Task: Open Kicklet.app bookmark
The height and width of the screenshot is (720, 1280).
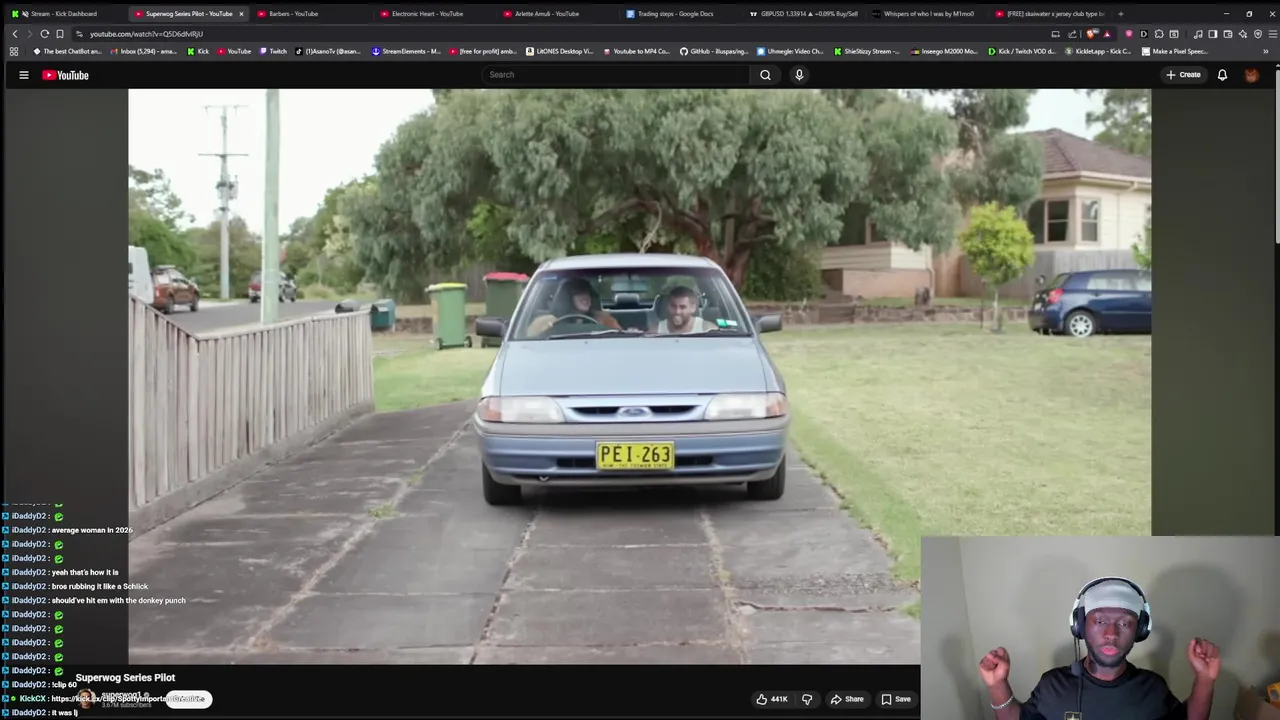Action: pos(1098,51)
